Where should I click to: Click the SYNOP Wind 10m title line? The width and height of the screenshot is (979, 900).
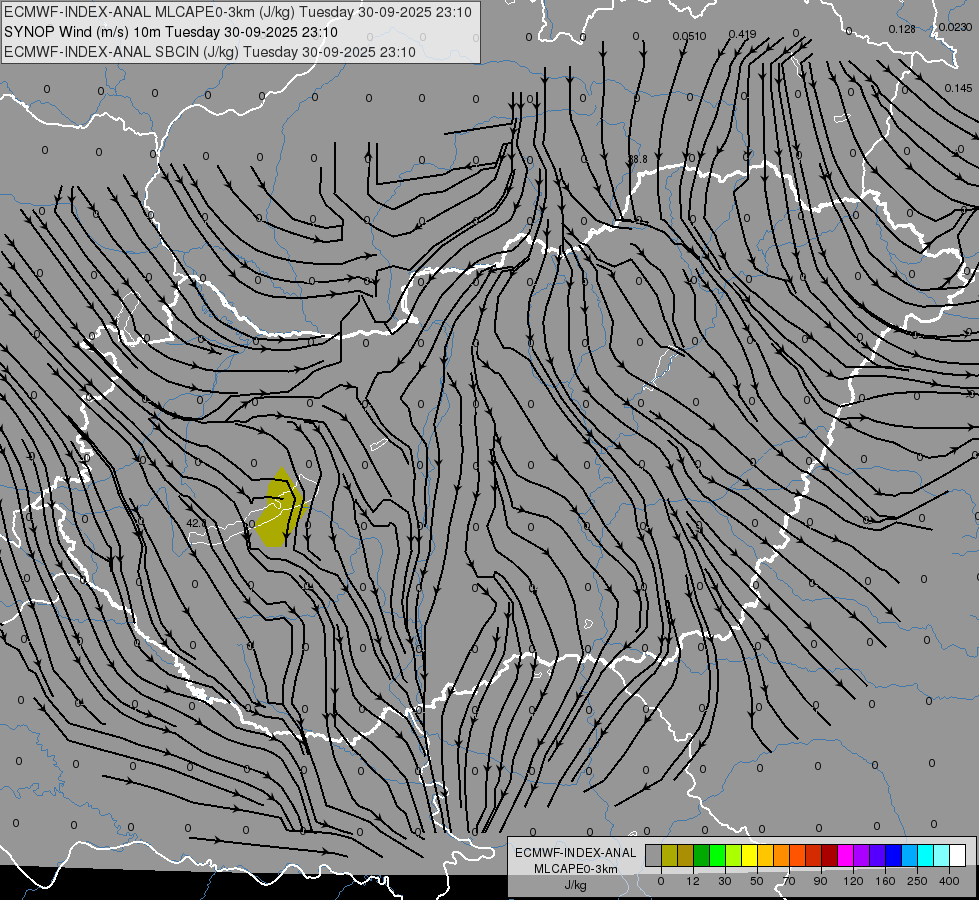(x=170, y=32)
